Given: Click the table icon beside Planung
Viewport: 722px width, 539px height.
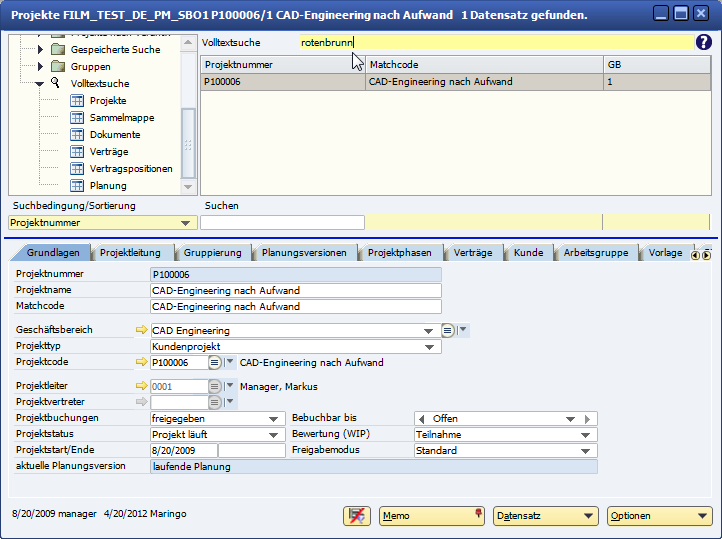Looking at the screenshot, I should tap(77, 185).
